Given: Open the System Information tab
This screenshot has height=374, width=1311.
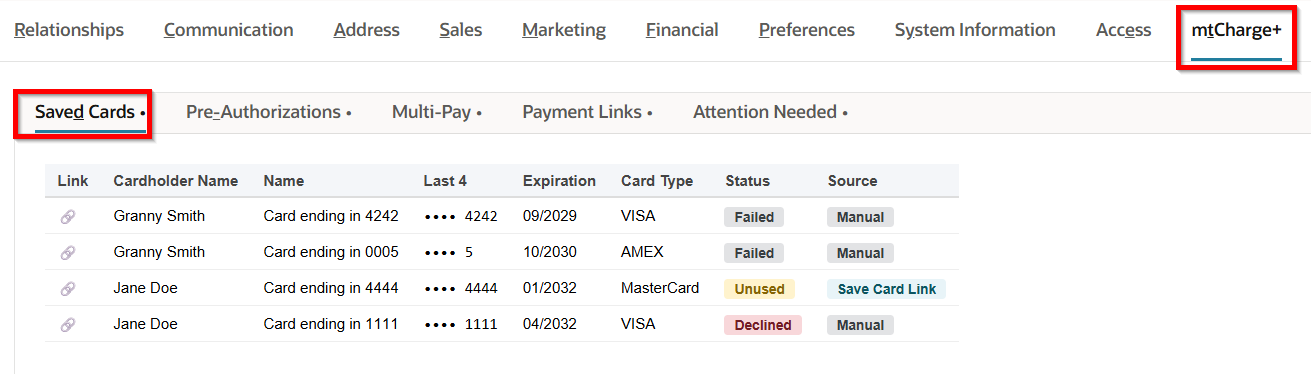Looking at the screenshot, I should (975, 30).
